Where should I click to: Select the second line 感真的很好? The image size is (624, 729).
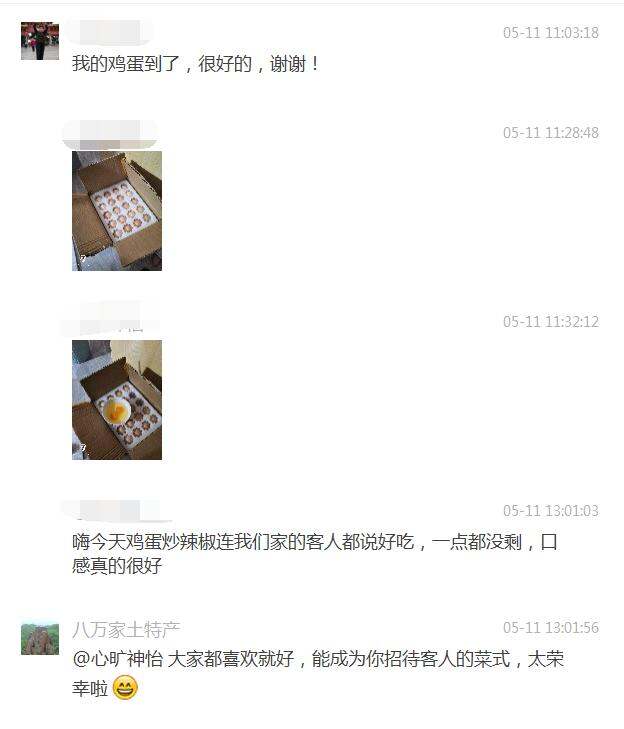117,566
